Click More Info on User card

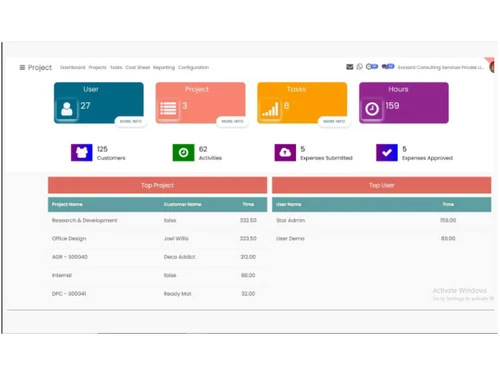pyautogui.click(x=131, y=121)
